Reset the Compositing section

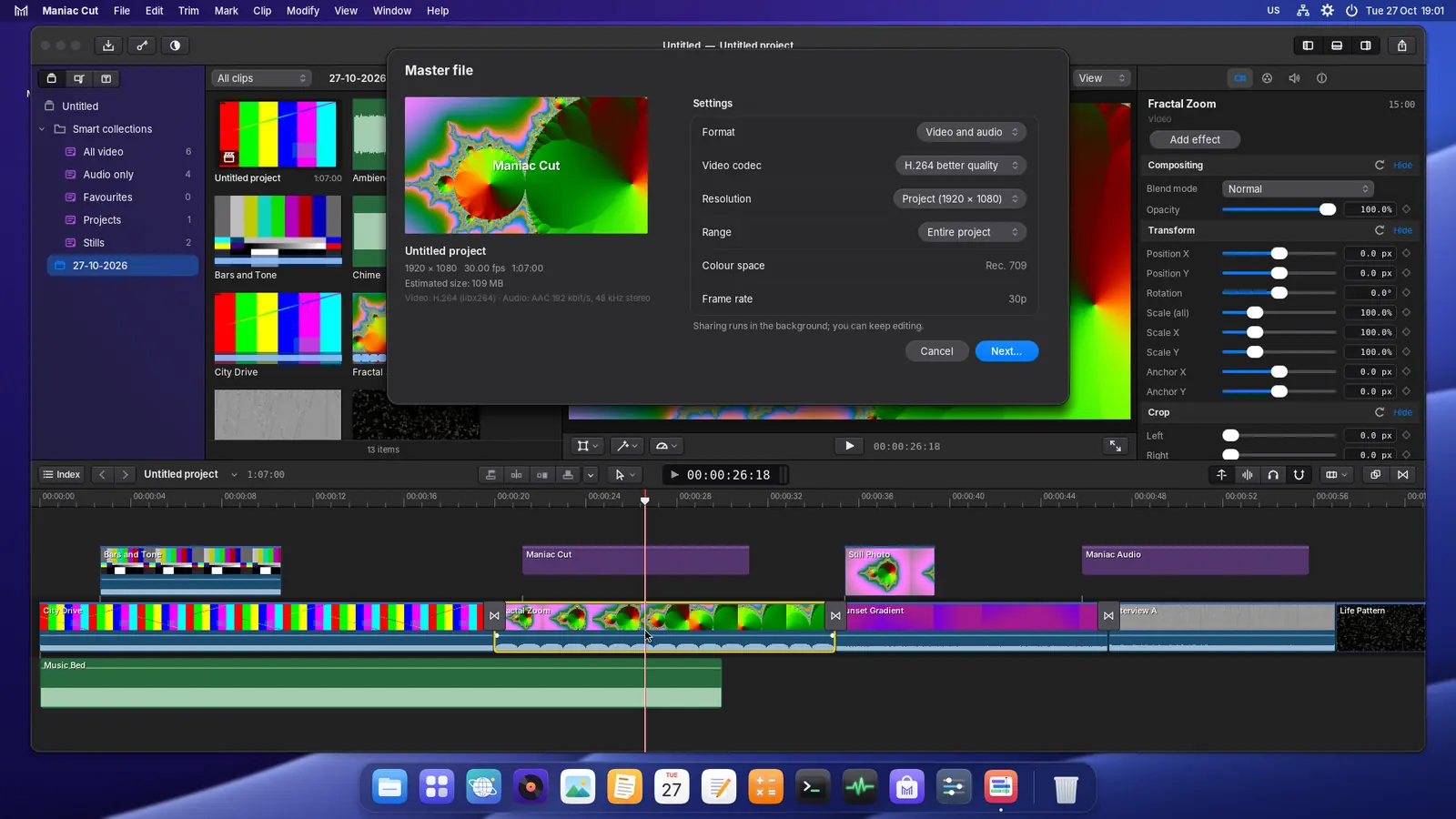[x=1380, y=166]
